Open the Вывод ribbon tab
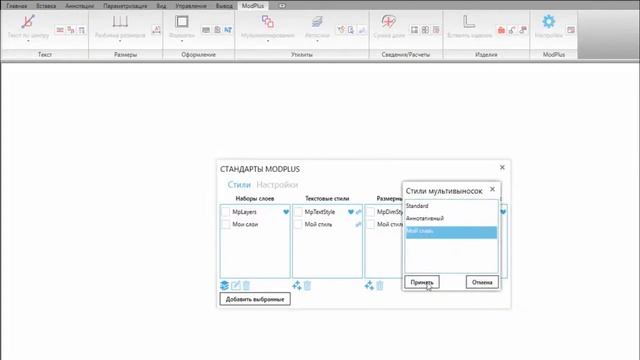Image resolution: width=640 pixels, height=360 pixels. 224,6
